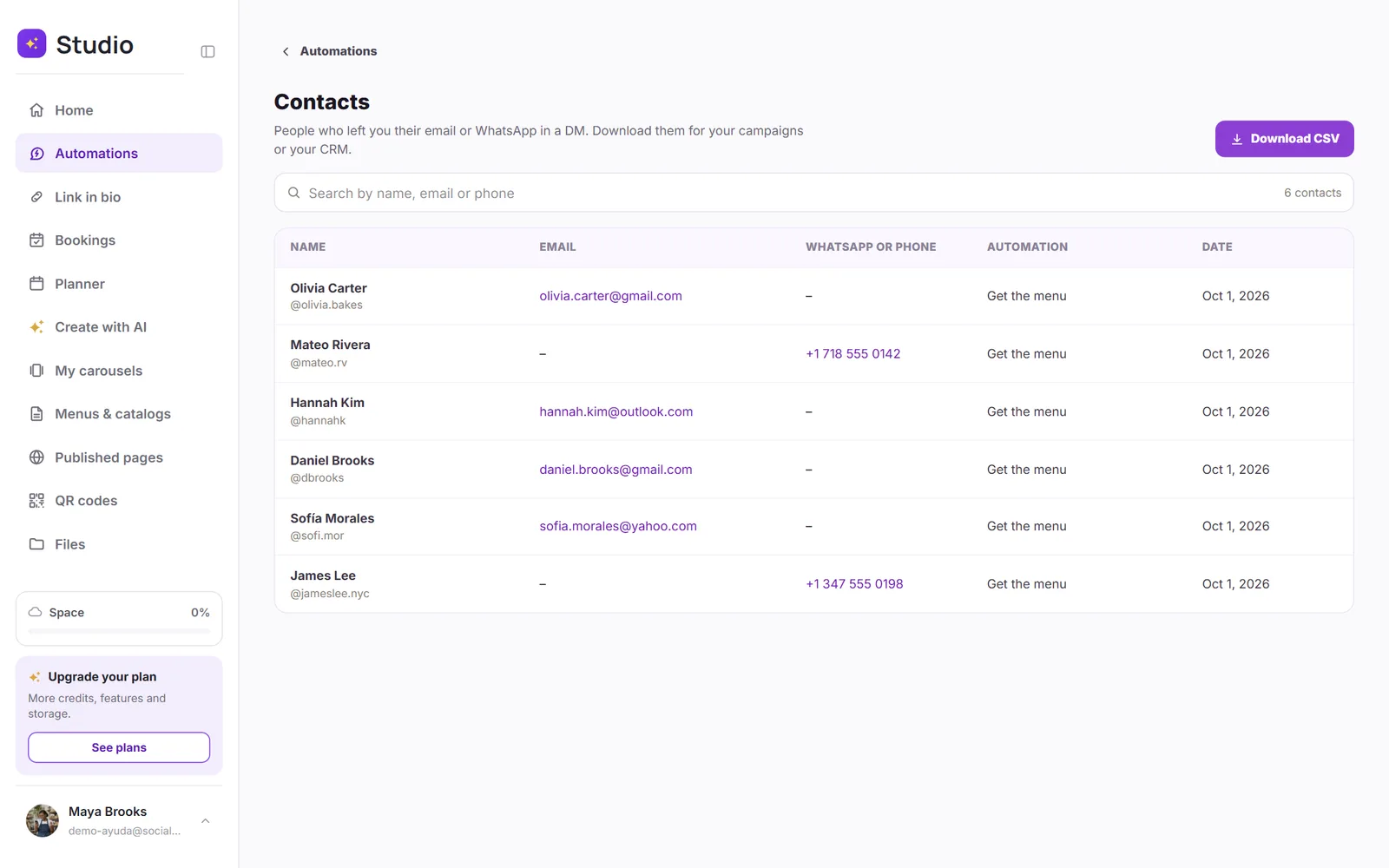Open Menus & catalogs
This screenshot has height=868, width=1389.
pyautogui.click(x=119, y=414)
